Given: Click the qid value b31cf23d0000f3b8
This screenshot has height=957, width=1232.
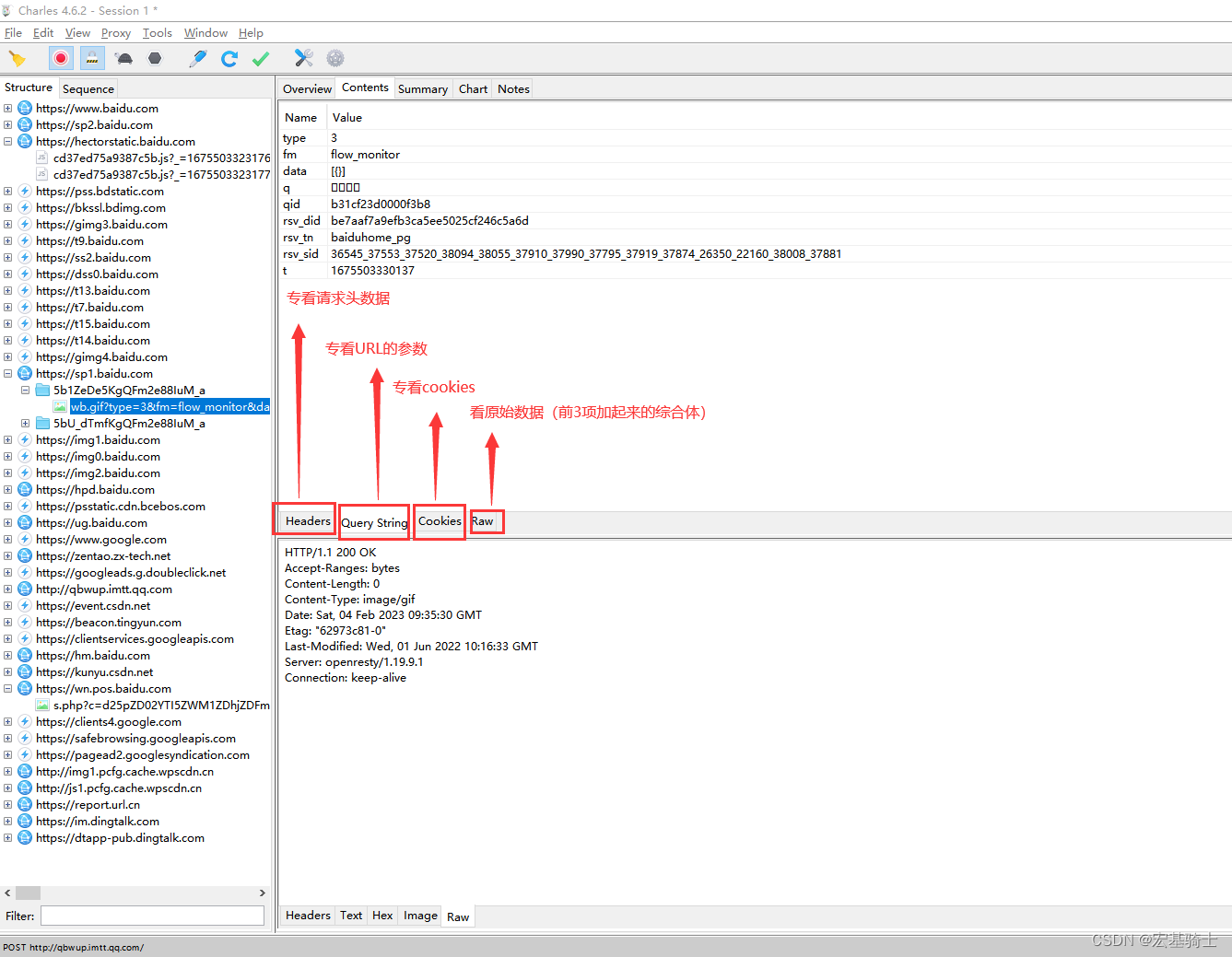Looking at the screenshot, I should coord(381,204).
